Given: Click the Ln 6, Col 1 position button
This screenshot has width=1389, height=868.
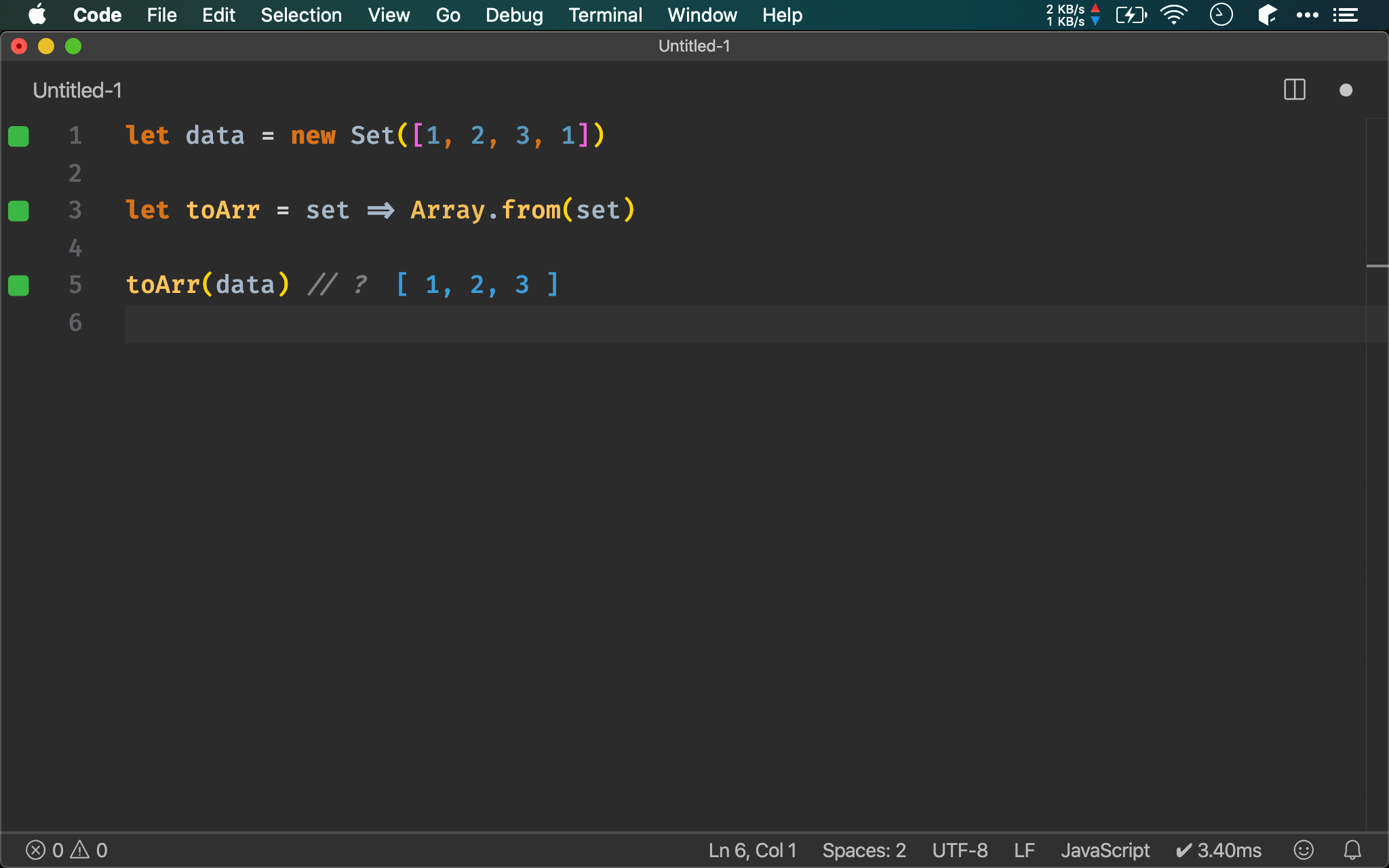Looking at the screenshot, I should click(752, 850).
